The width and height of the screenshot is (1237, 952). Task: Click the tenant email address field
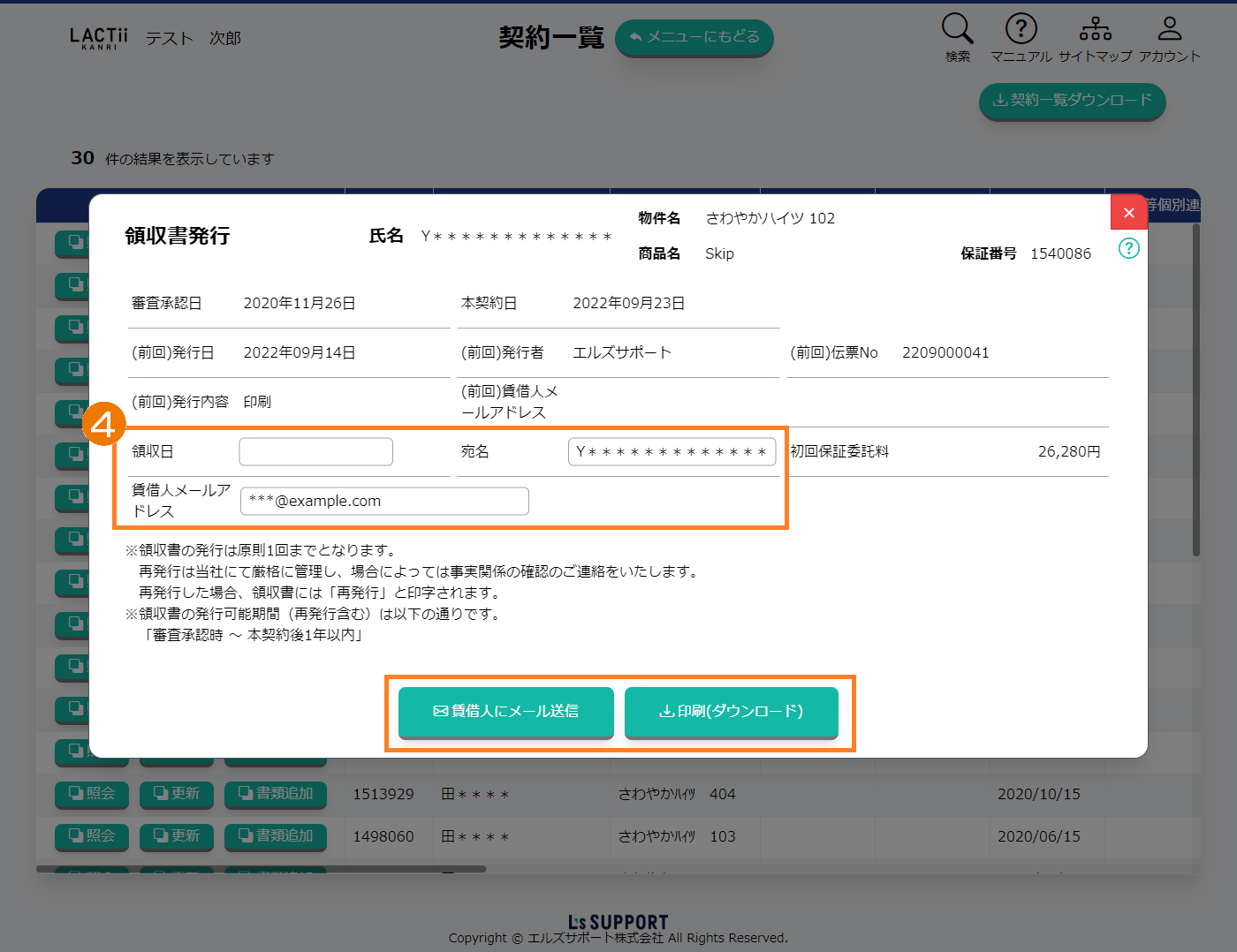coord(384,502)
